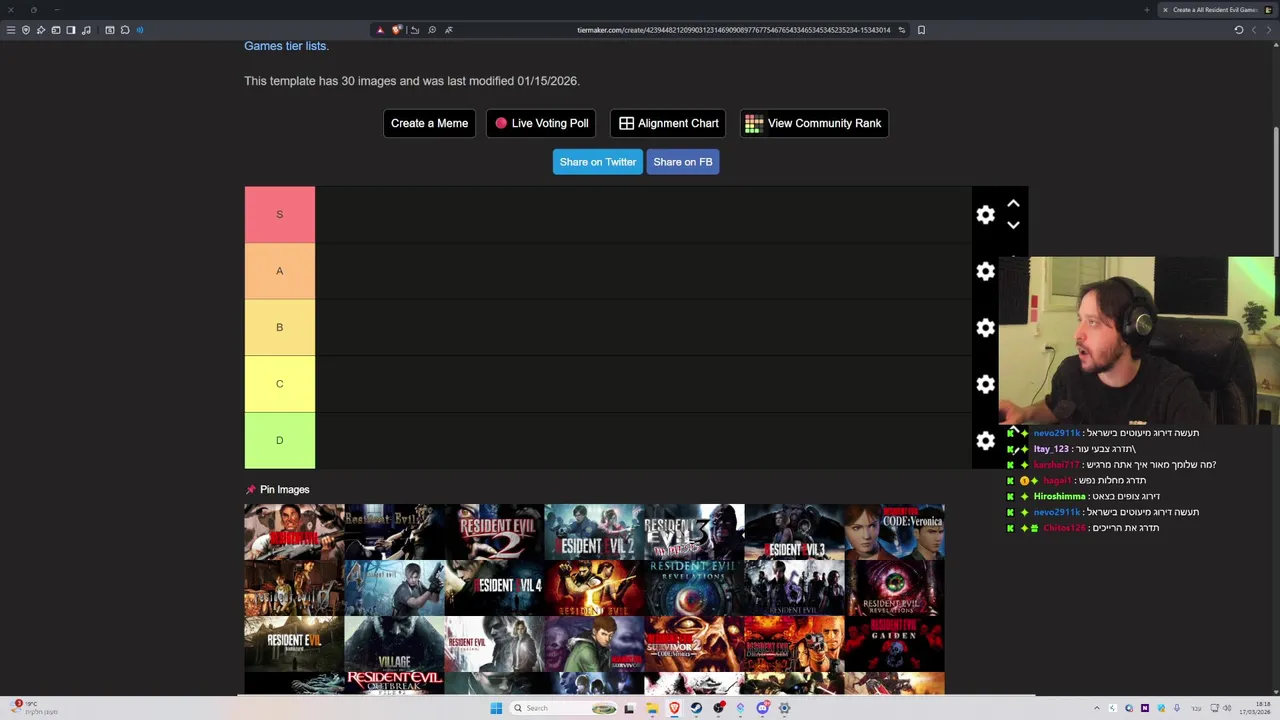
Task: Share tier list on FB
Action: point(683,162)
